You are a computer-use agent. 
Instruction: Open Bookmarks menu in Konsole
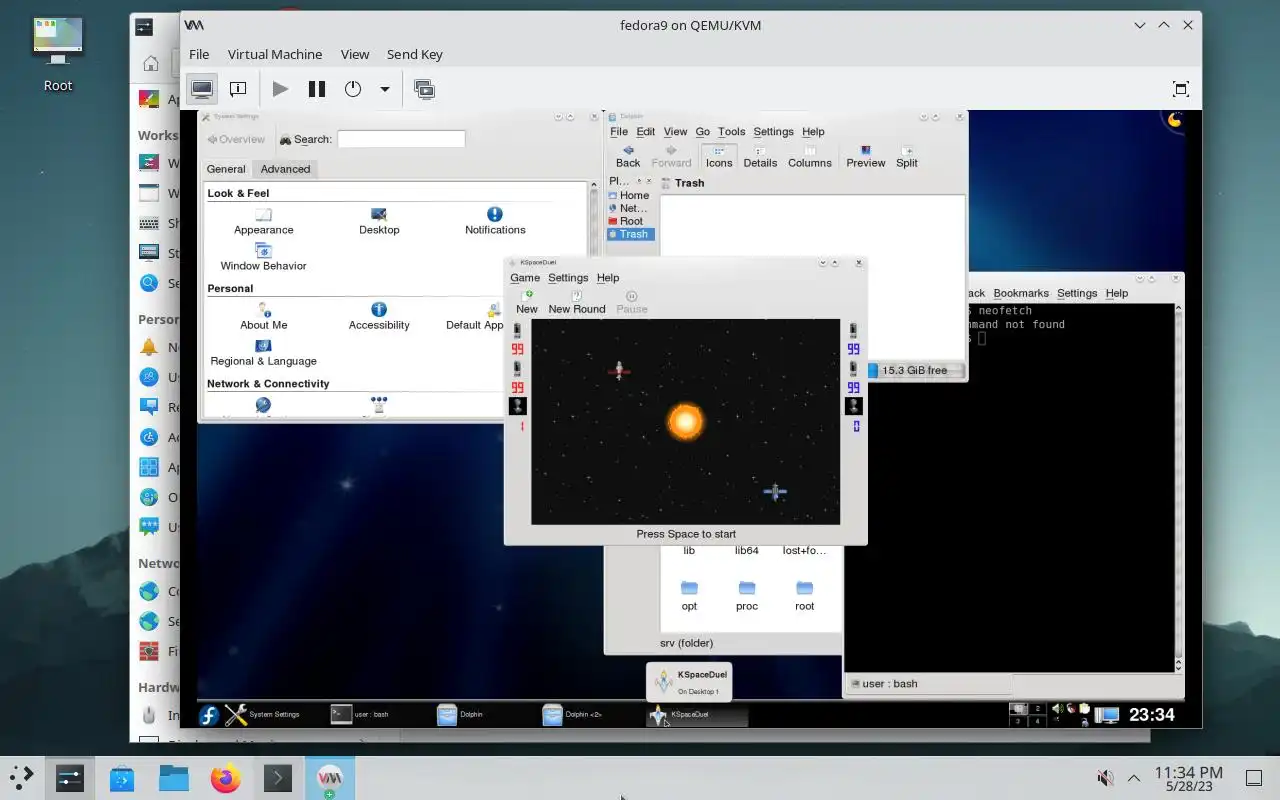point(1021,293)
